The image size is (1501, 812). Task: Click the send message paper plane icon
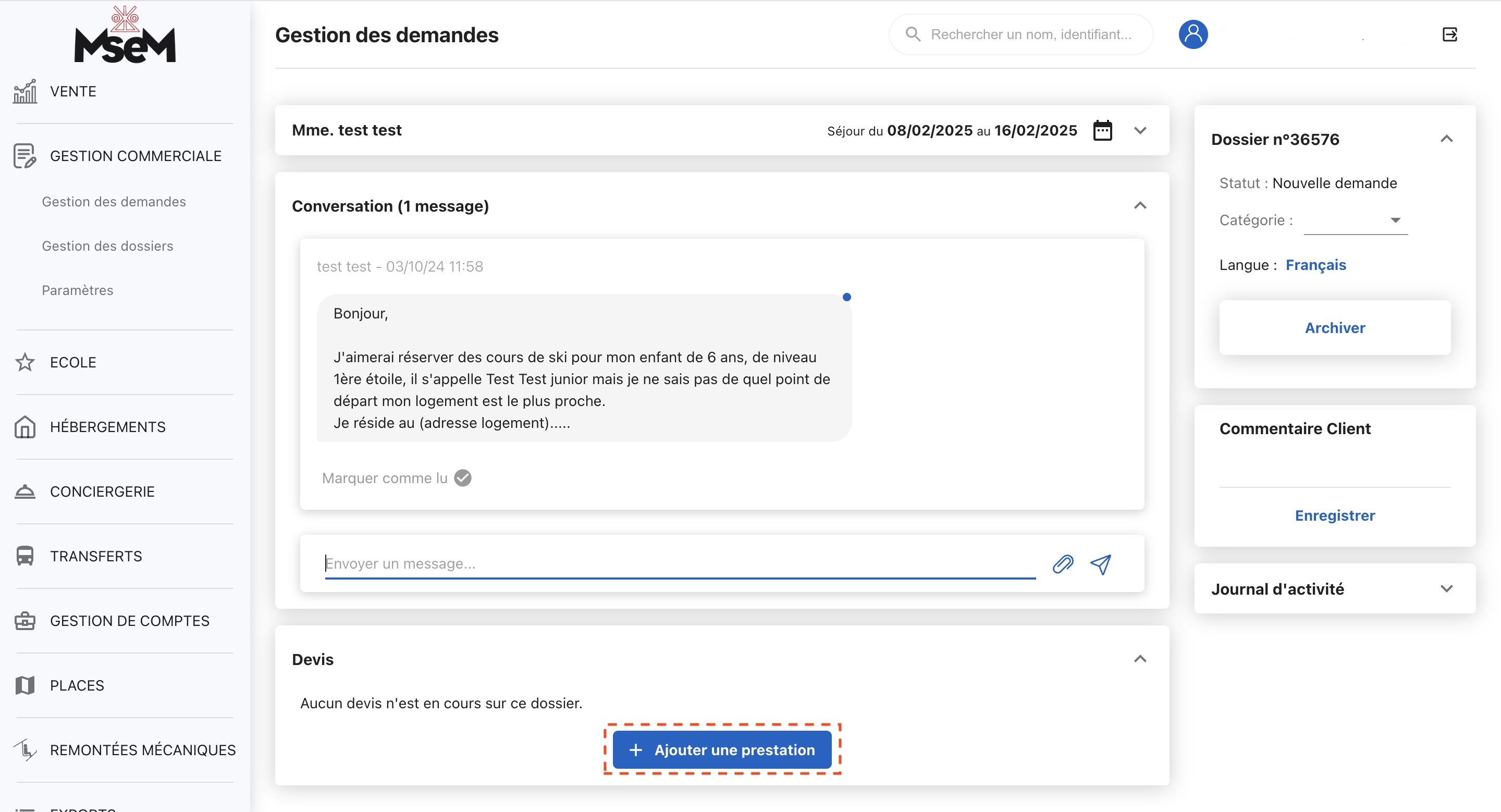[1101, 564]
